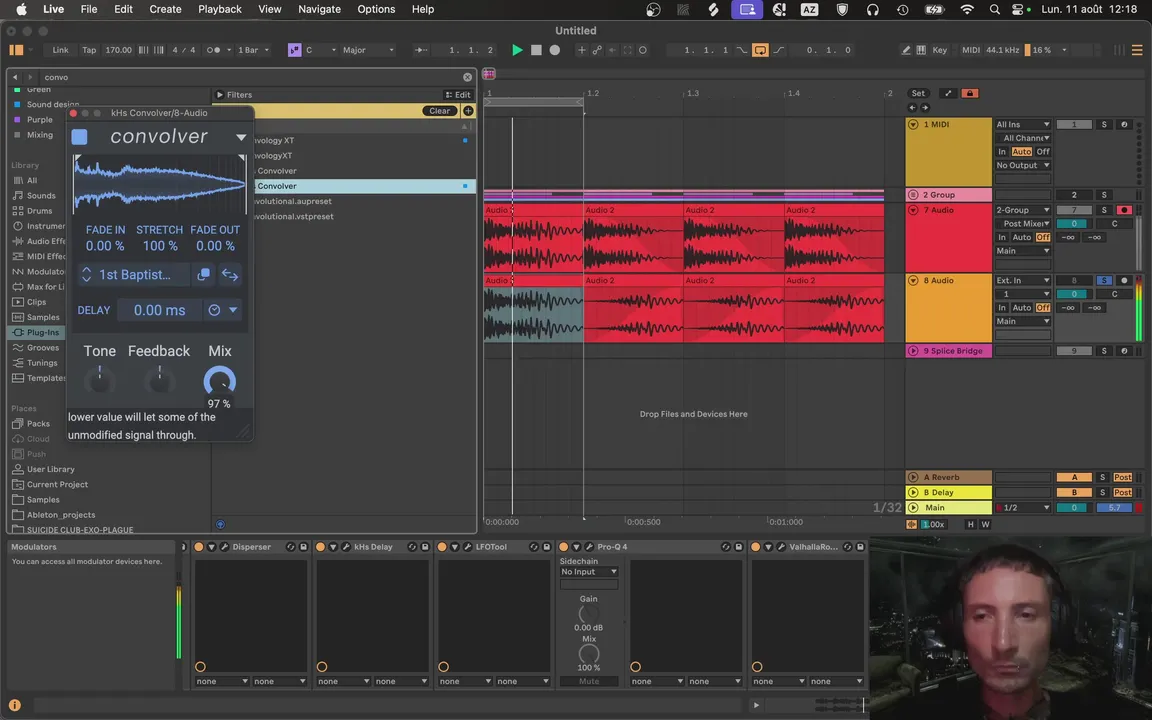1152x720 pixels.
Task: Click the Follow playback arrow icon
Action: [422, 50]
